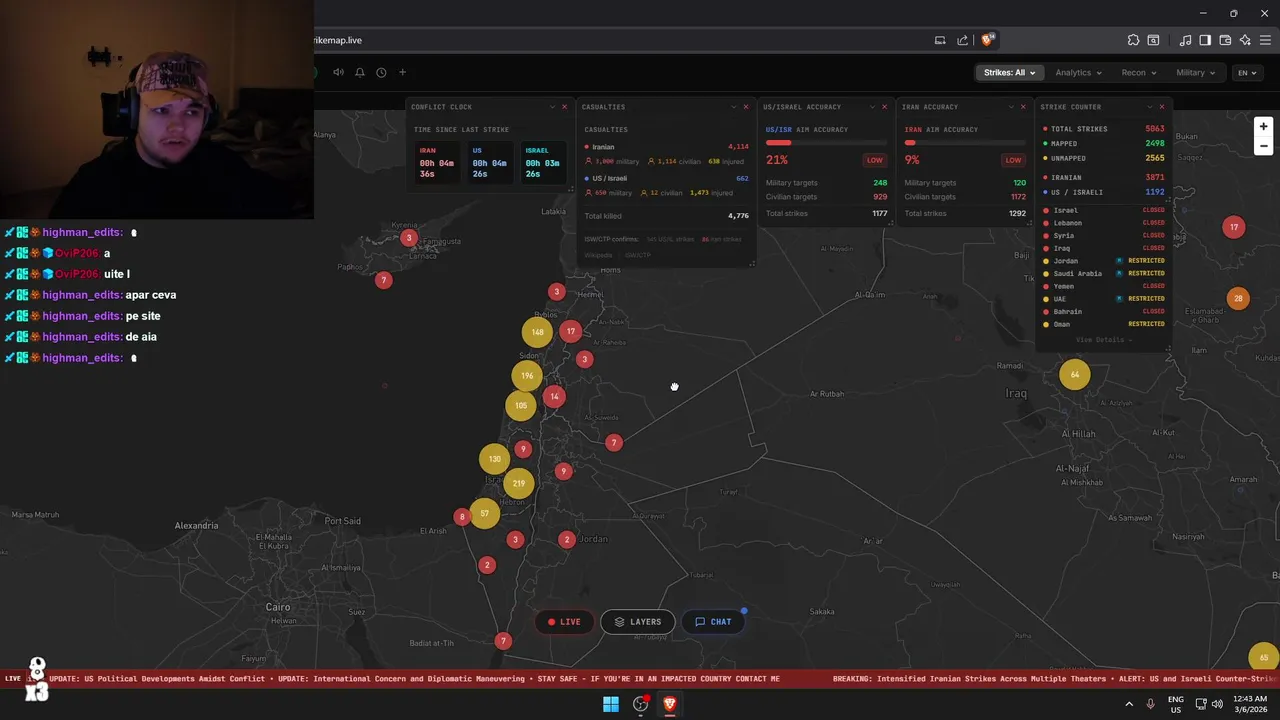Click the IRAN time-since-last-strike timer box
This screenshot has height=720, width=1280.
436,162
